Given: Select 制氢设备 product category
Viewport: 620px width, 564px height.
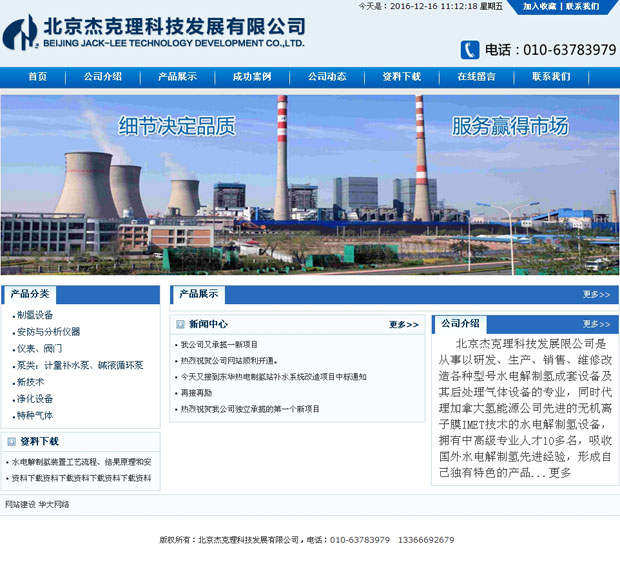Looking at the screenshot, I should point(35,315).
